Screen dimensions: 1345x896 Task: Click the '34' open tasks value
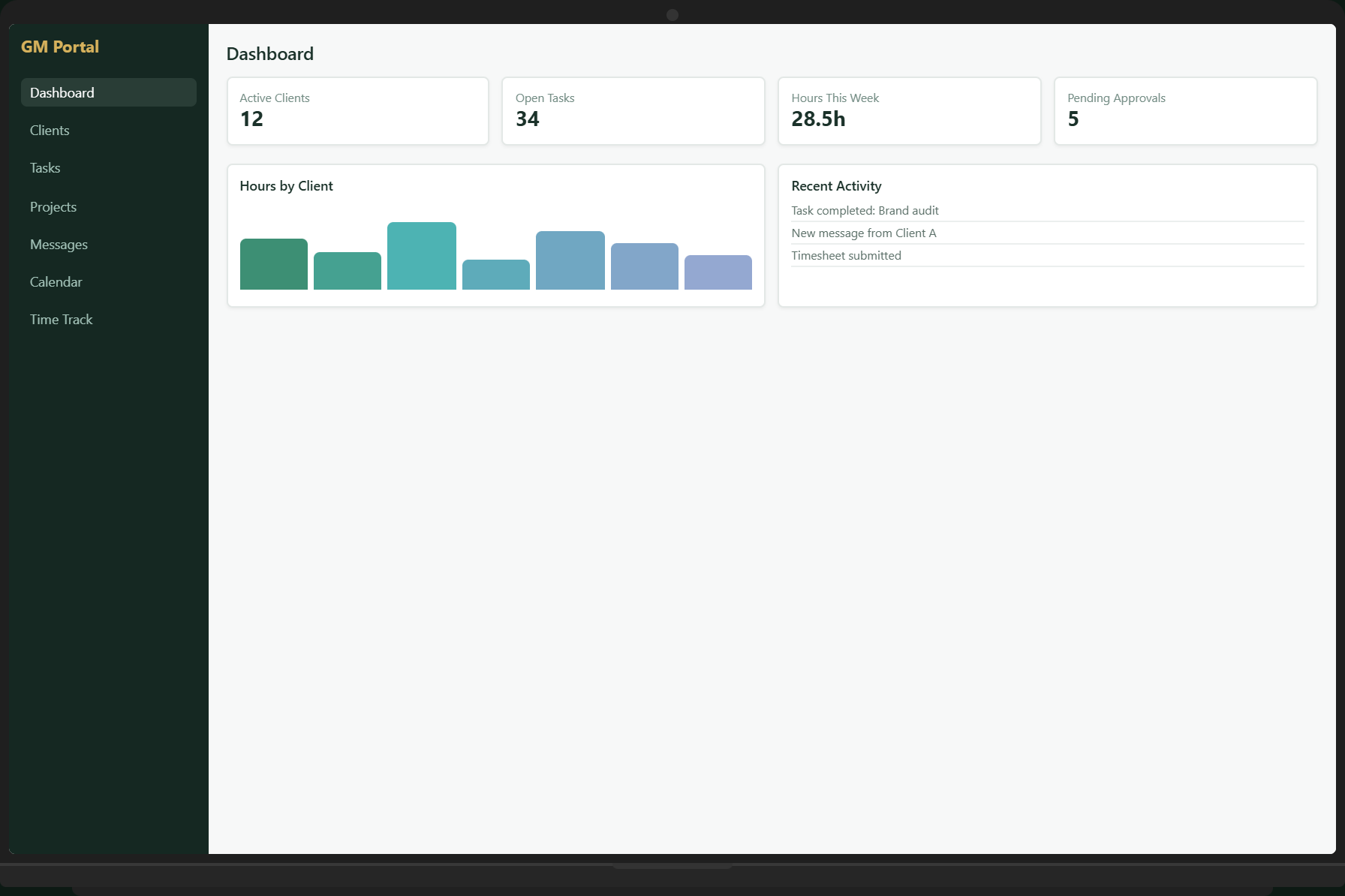tap(528, 119)
